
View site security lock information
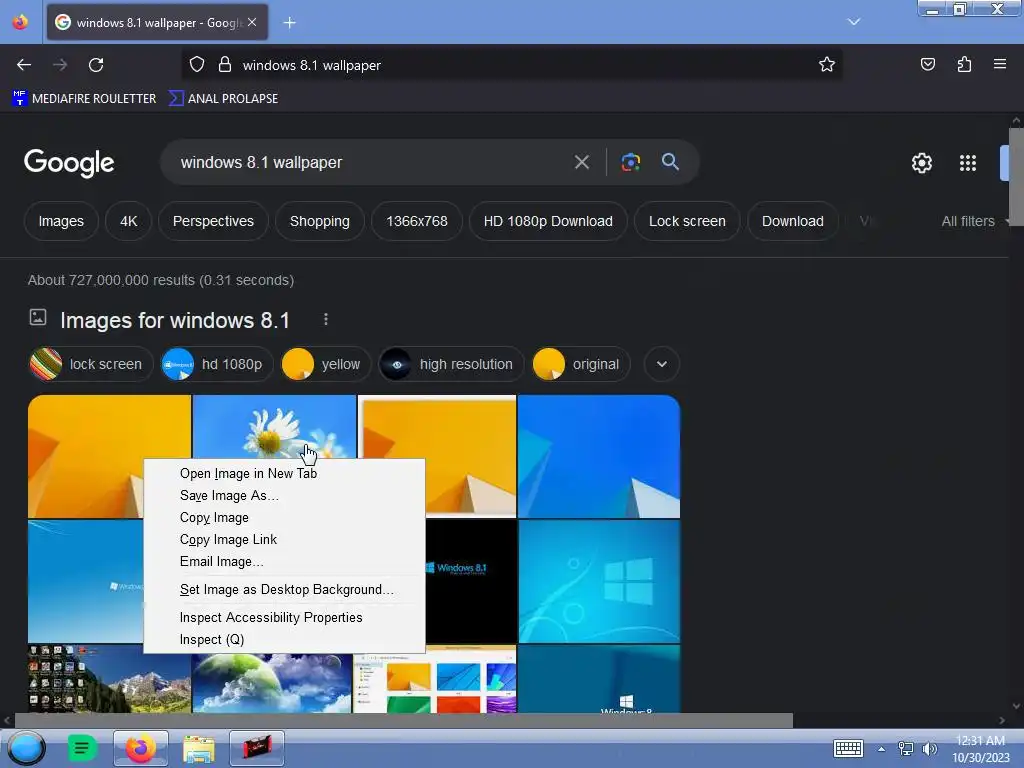[225, 65]
